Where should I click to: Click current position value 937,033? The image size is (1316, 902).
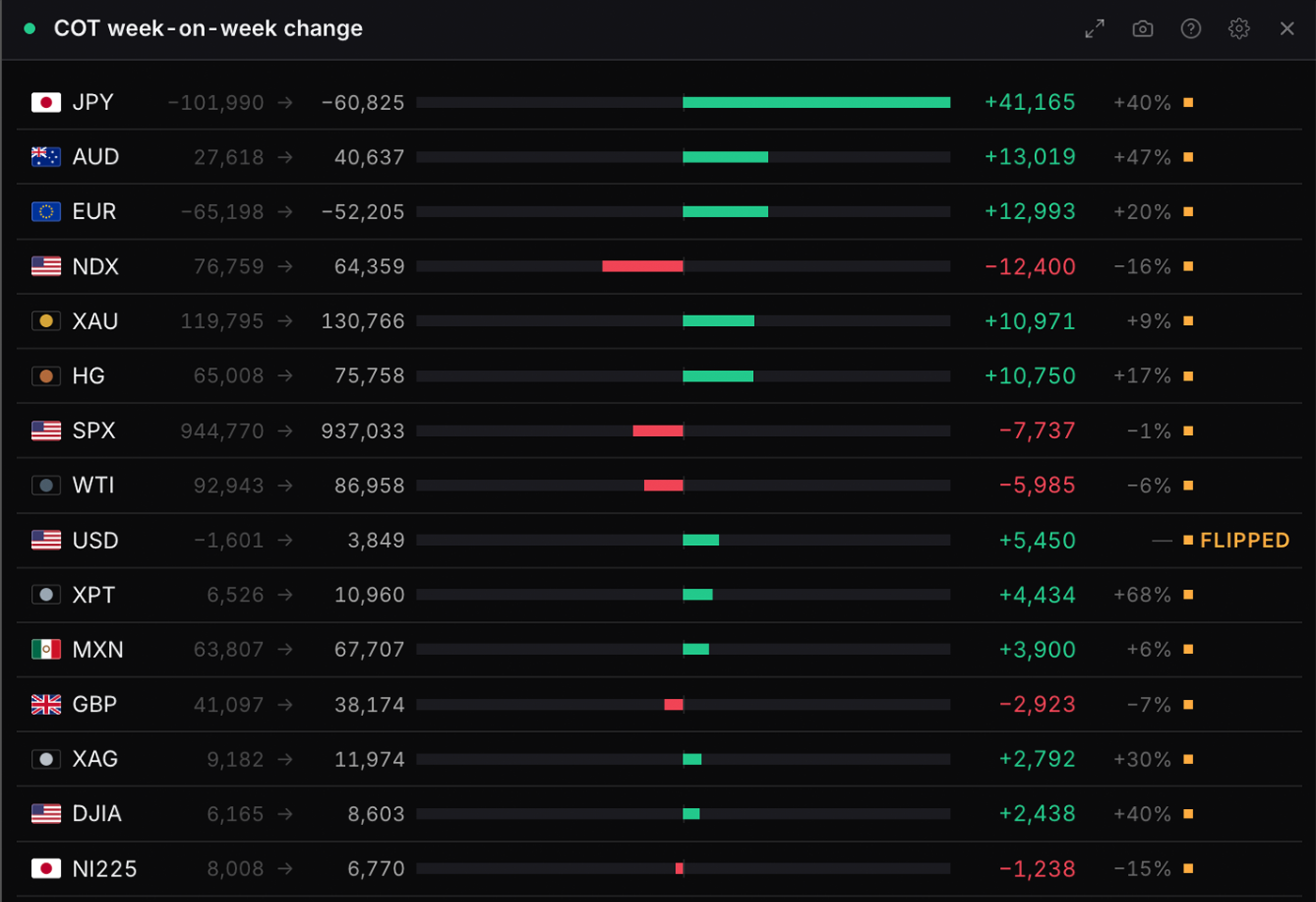click(x=363, y=430)
